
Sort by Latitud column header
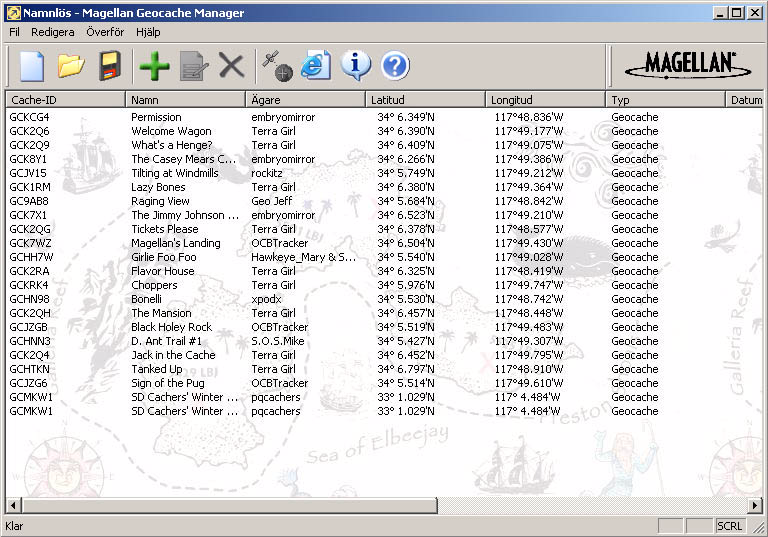(426, 99)
